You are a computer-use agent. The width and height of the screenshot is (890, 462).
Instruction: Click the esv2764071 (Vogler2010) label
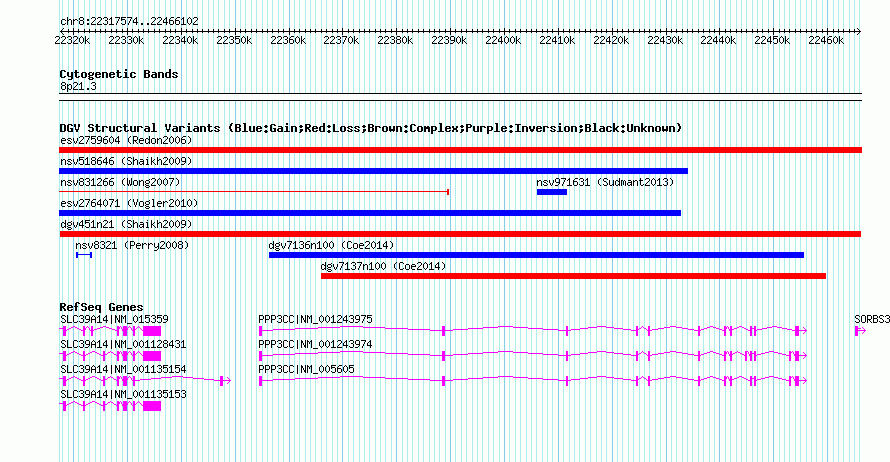(x=129, y=203)
